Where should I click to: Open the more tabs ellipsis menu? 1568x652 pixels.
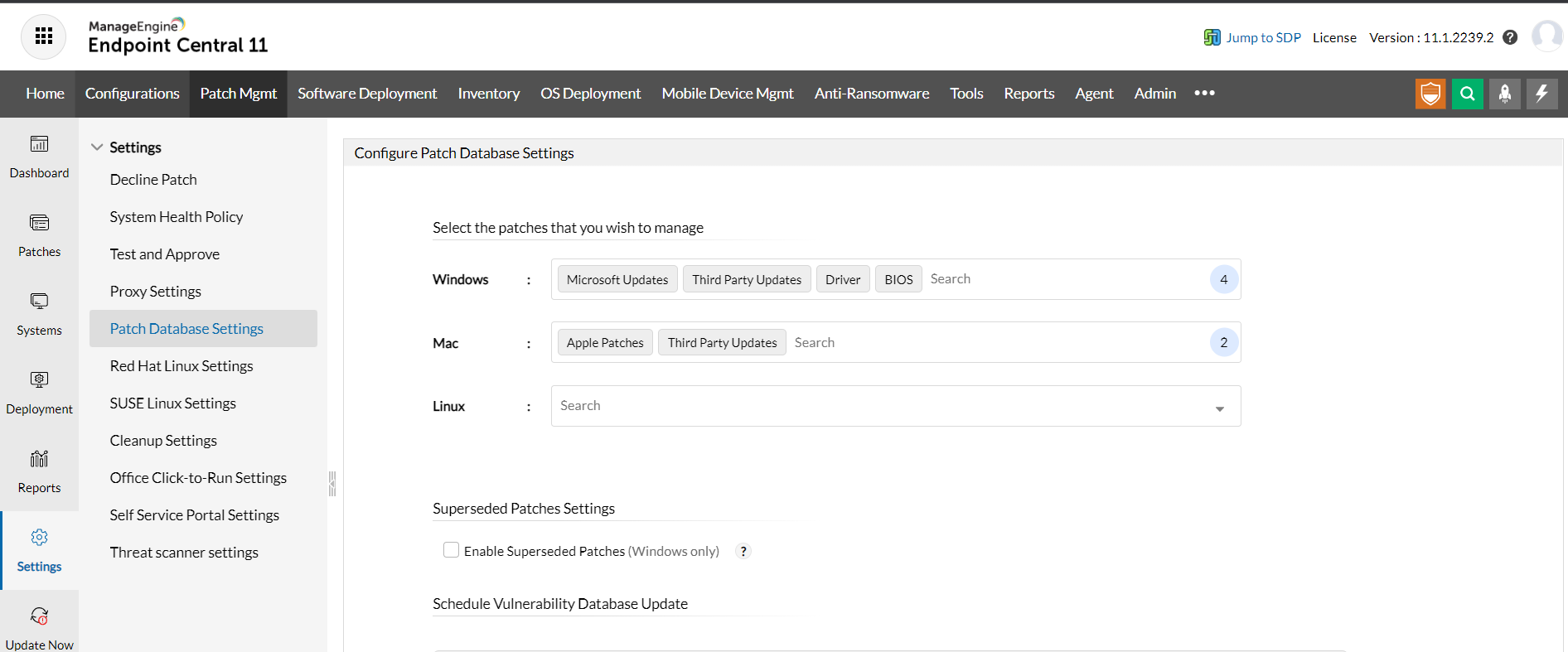point(1204,94)
